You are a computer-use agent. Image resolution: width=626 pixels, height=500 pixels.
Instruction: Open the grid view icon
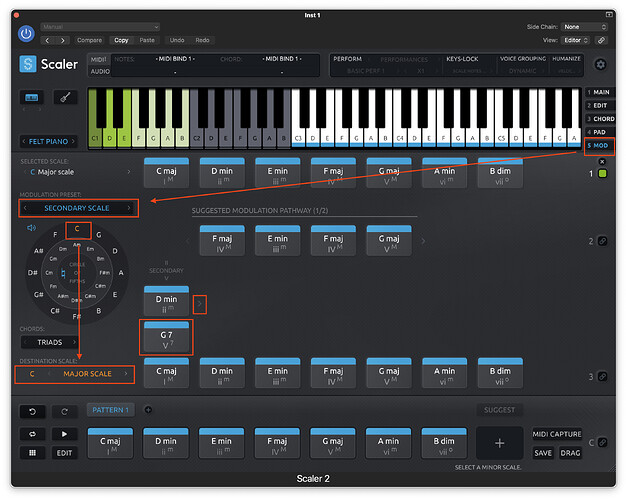[32, 453]
